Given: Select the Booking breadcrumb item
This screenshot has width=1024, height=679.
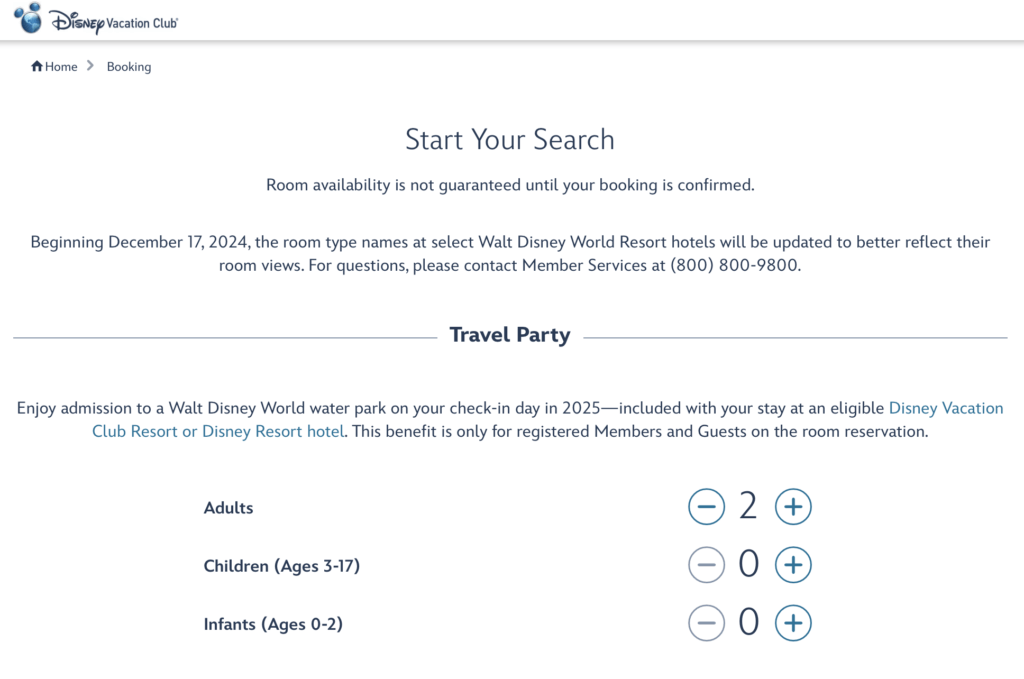Looking at the screenshot, I should [x=129, y=67].
